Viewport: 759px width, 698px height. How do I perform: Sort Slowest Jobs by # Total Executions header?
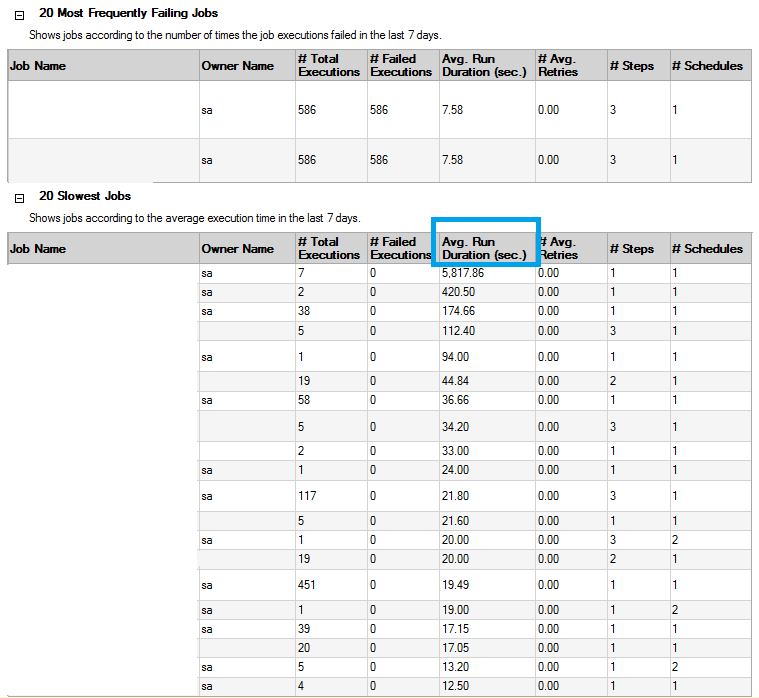pos(328,248)
